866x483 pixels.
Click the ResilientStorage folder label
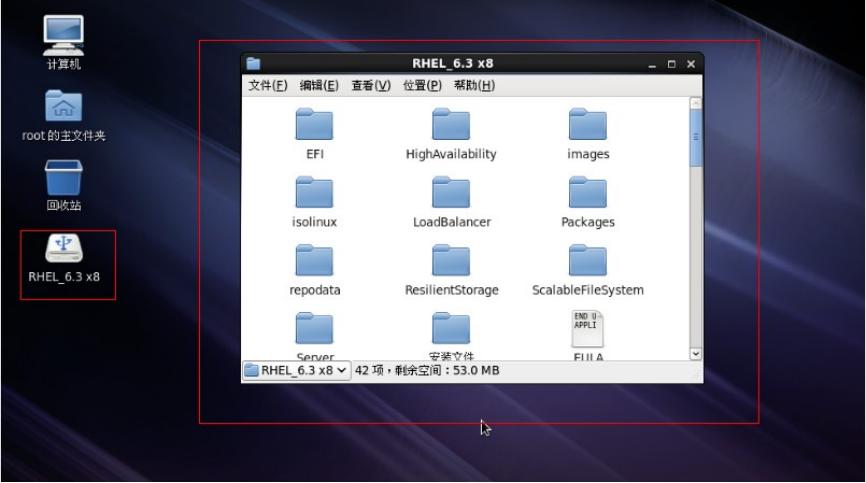tap(452, 290)
